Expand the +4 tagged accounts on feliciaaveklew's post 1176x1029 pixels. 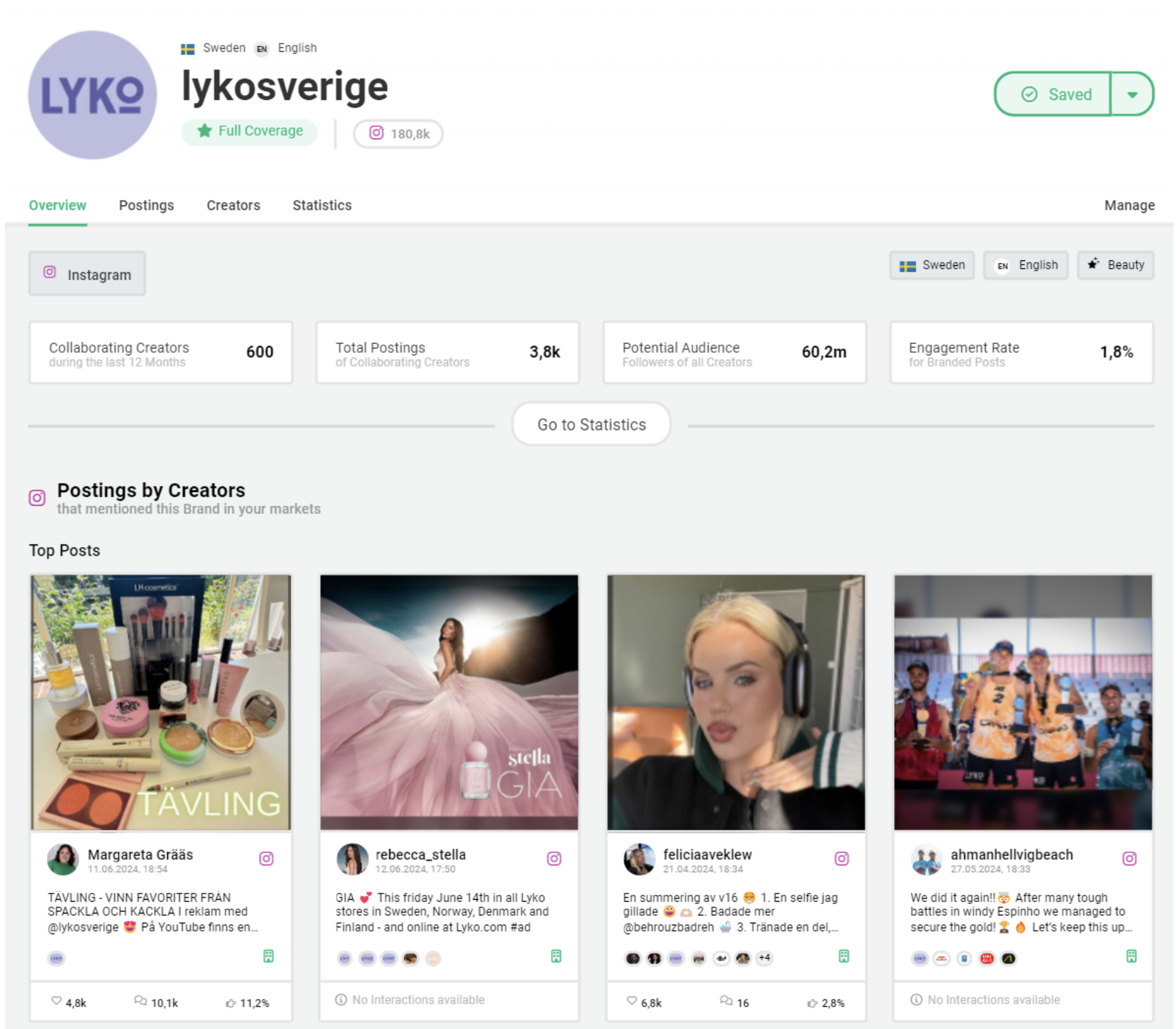(764, 957)
